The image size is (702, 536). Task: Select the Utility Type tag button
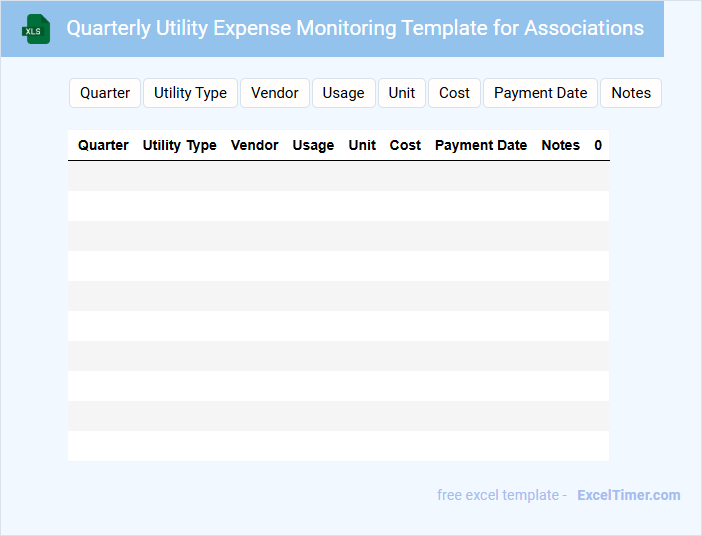(x=190, y=93)
